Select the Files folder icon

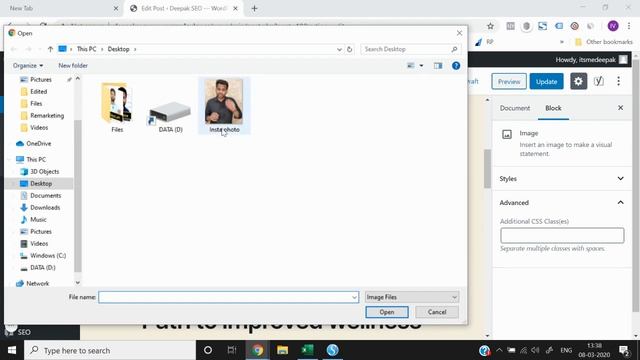(x=117, y=102)
